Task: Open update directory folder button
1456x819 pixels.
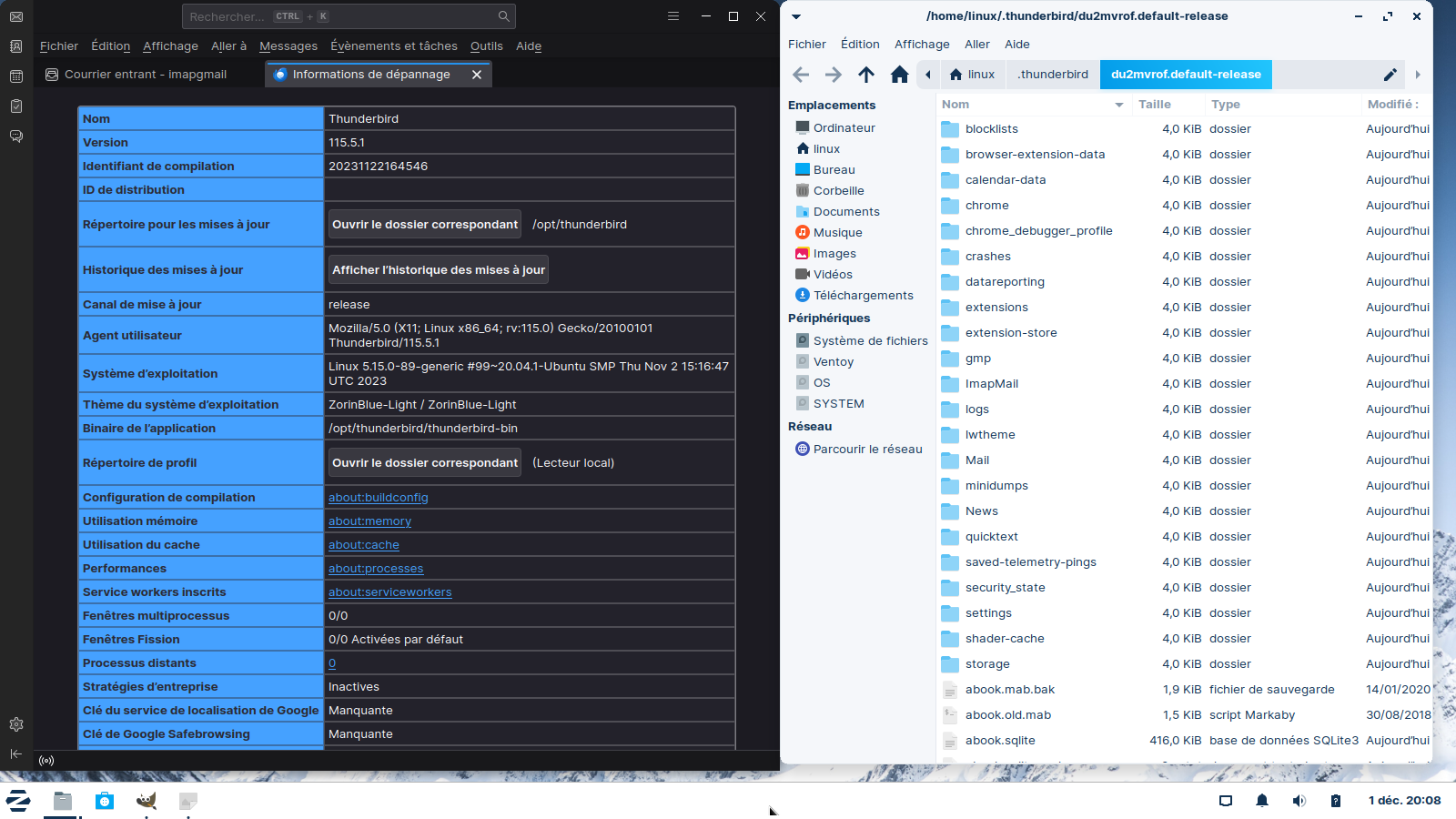Action: click(x=425, y=225)
